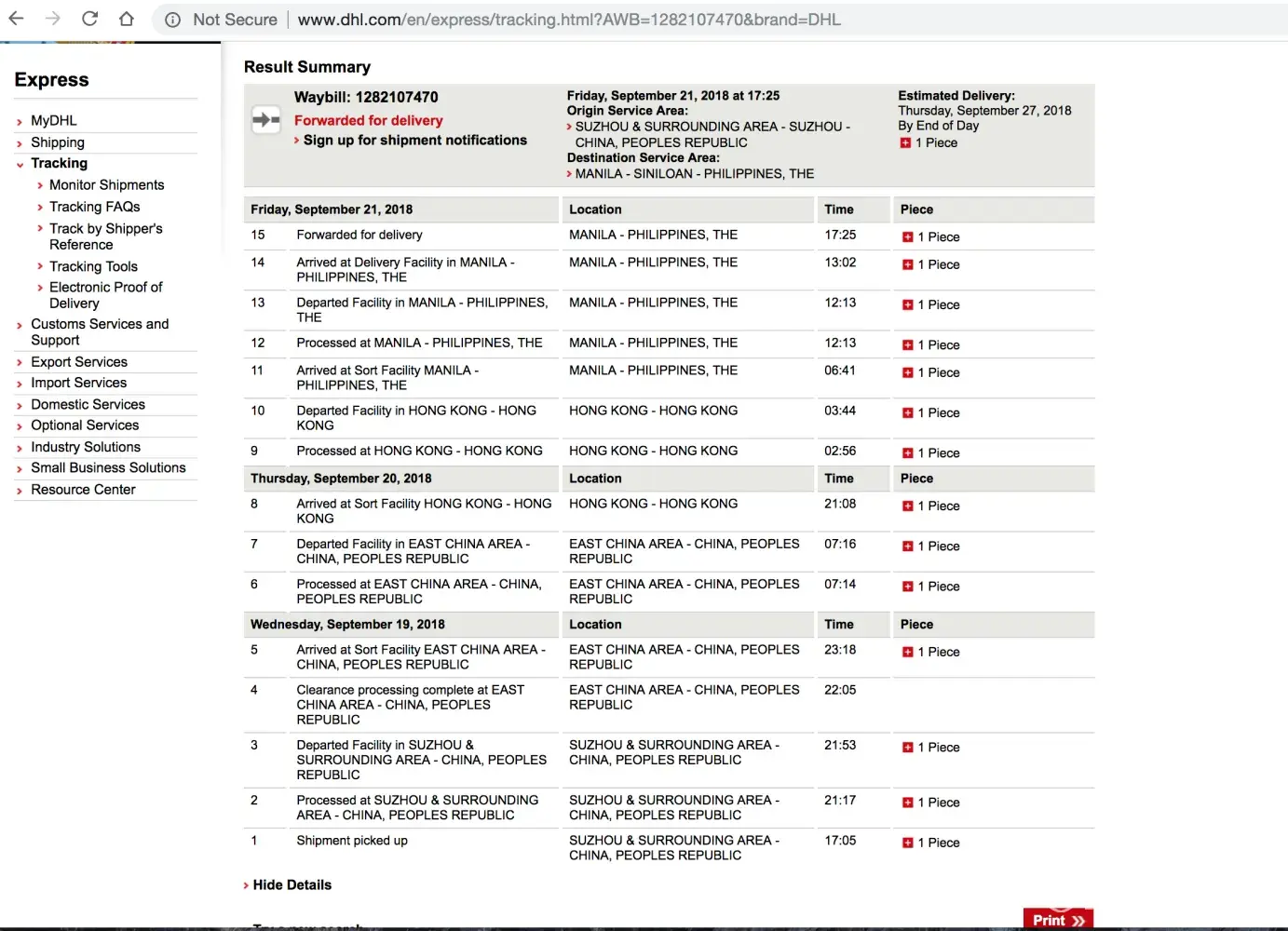Click the Thursday, September 20, 2018 date header
The image size is (1288, 931).
[x=341, y=479]
